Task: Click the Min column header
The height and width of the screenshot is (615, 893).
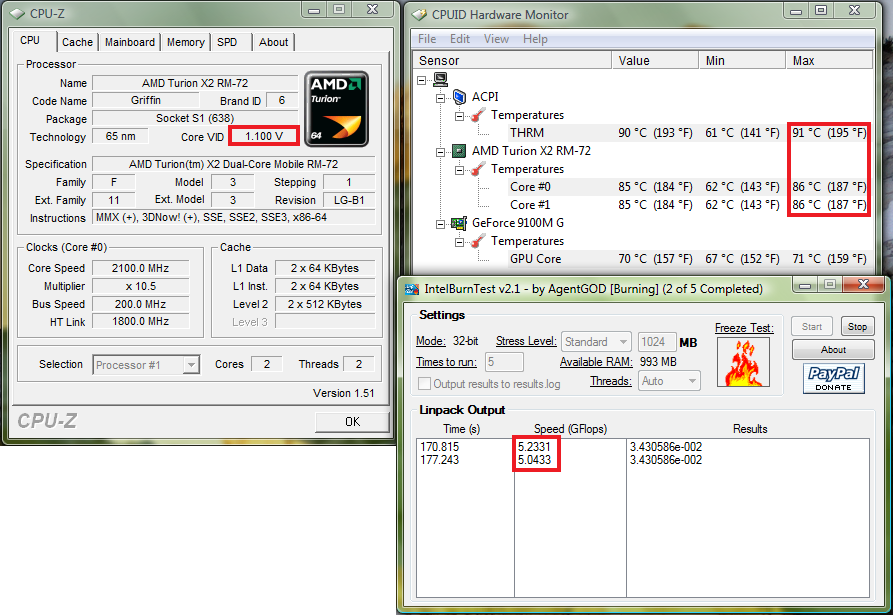Action: [x=742, y=60]
